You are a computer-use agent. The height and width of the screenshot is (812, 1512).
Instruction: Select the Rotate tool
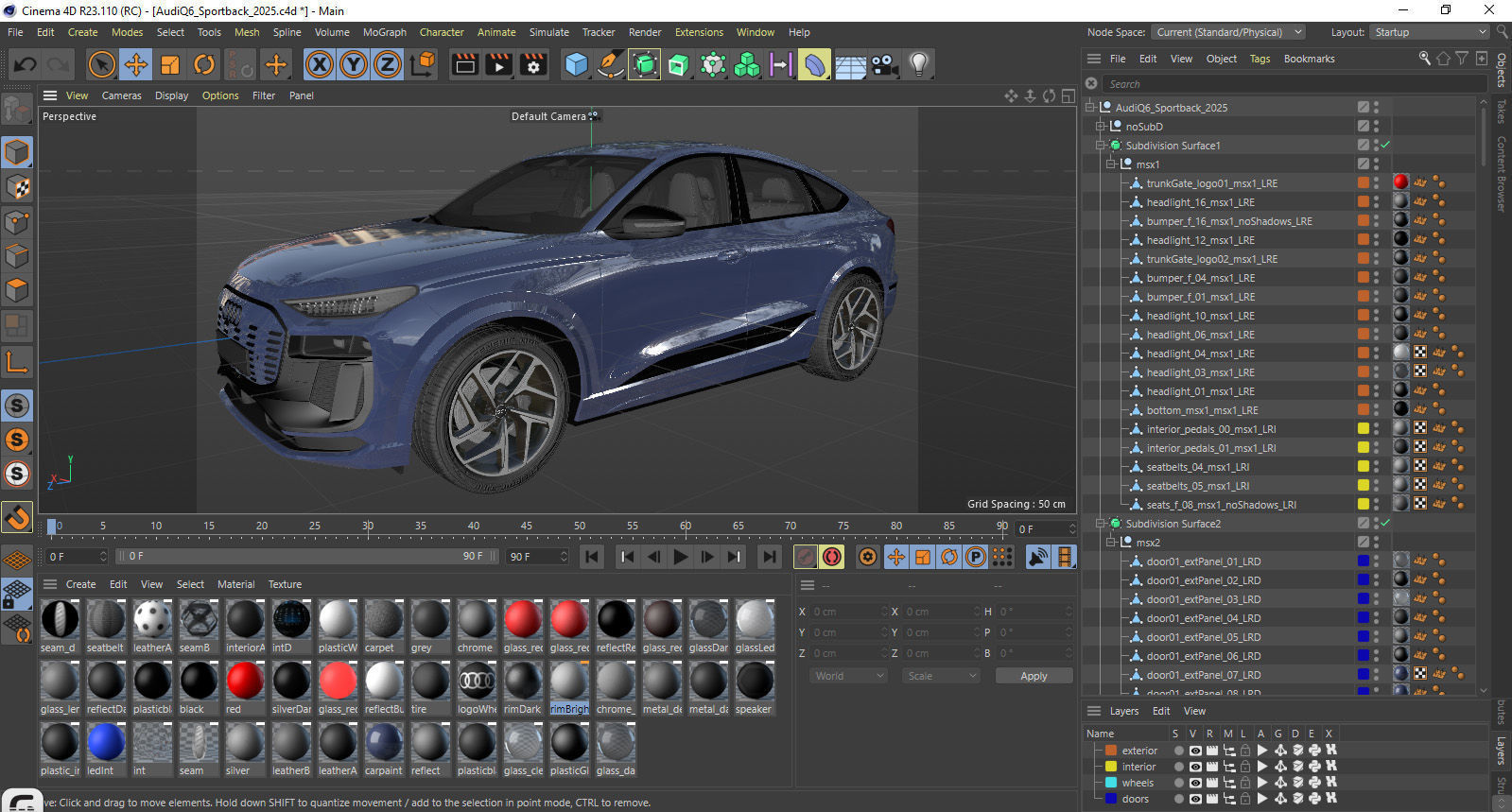[x=204, y=64]
